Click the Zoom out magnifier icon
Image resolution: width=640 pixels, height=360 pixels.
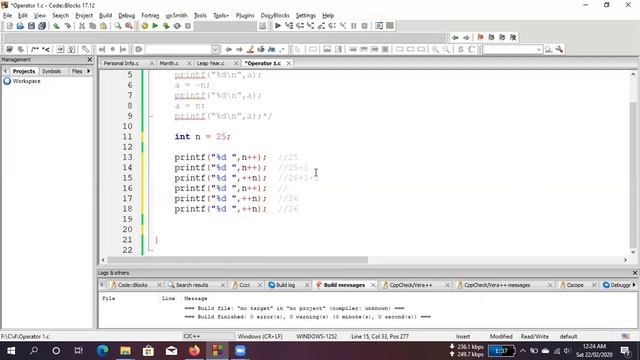[x=446, y=49]
